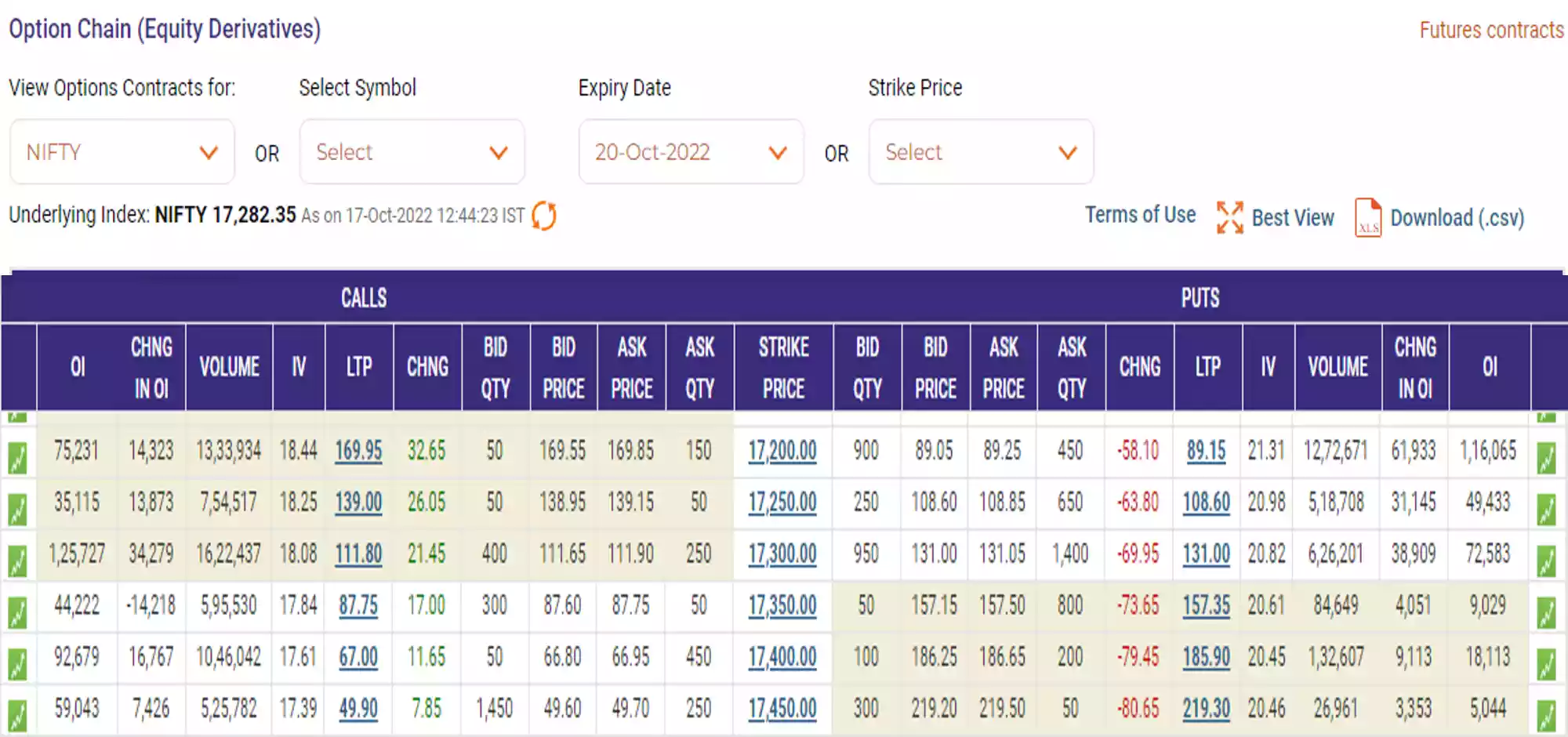Viewport: 1568px width, 737px height.
Task: Click Option Chain (Equity Derivatives) heading
Action: 165,29
